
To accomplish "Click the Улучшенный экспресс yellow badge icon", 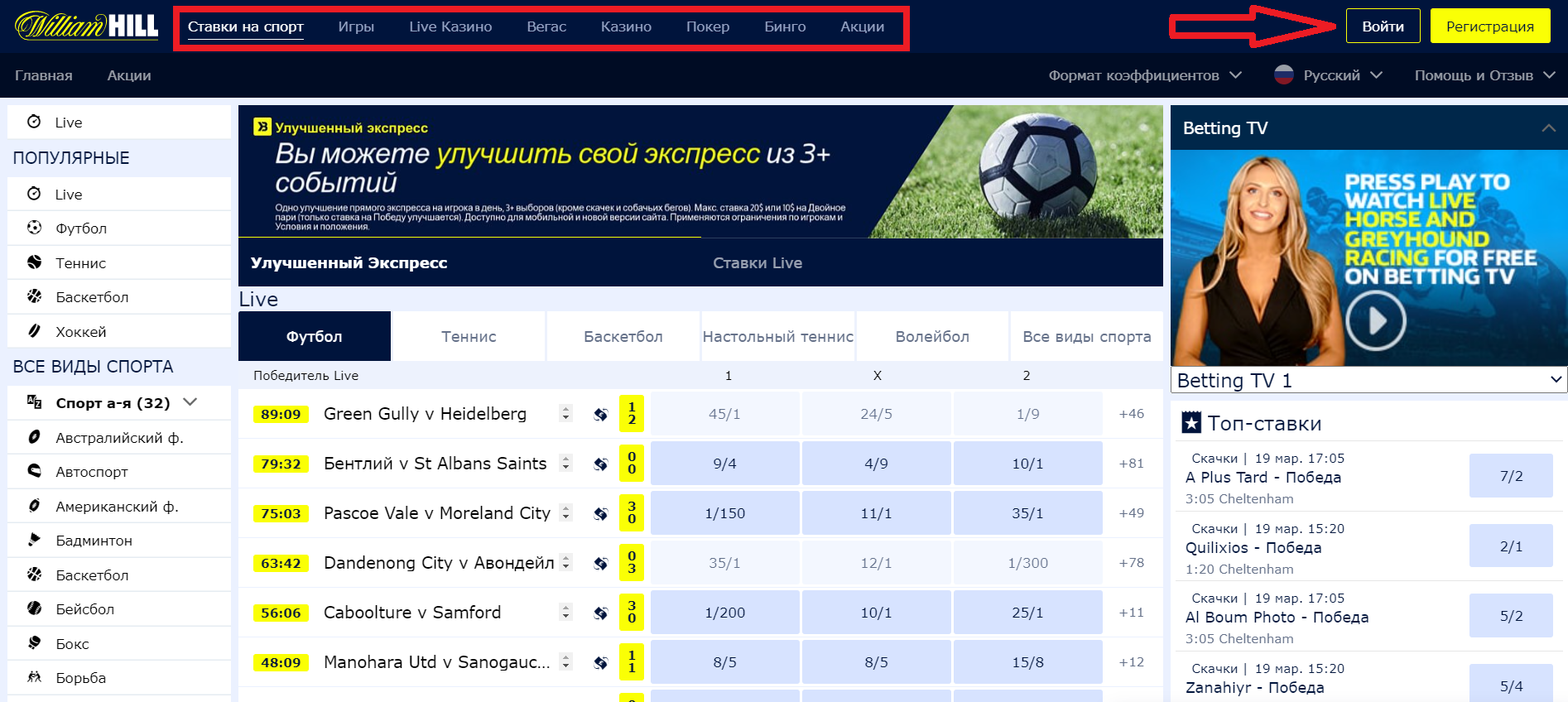I will click(262, 127).
